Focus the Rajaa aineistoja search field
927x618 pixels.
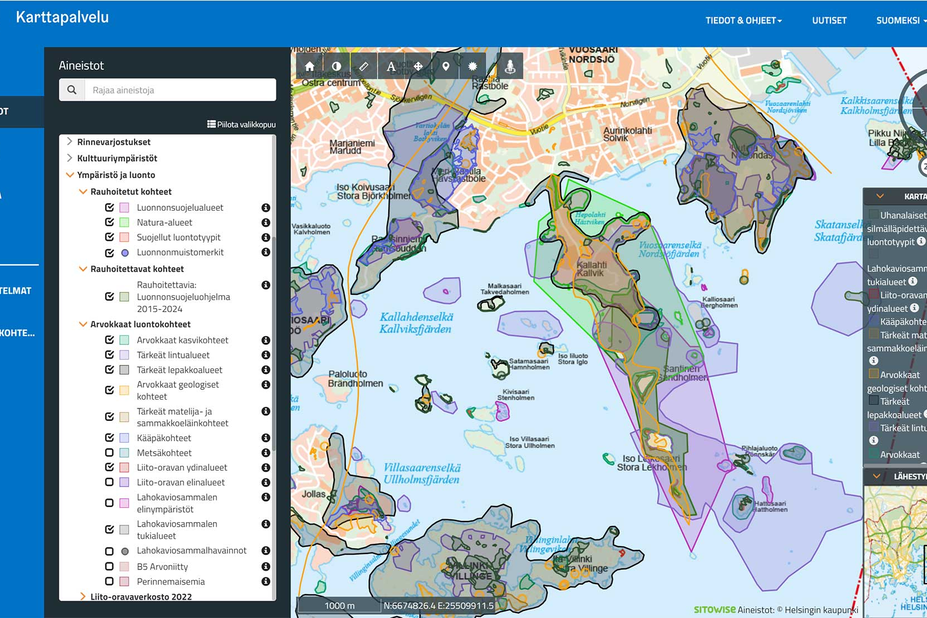point(178,90)
